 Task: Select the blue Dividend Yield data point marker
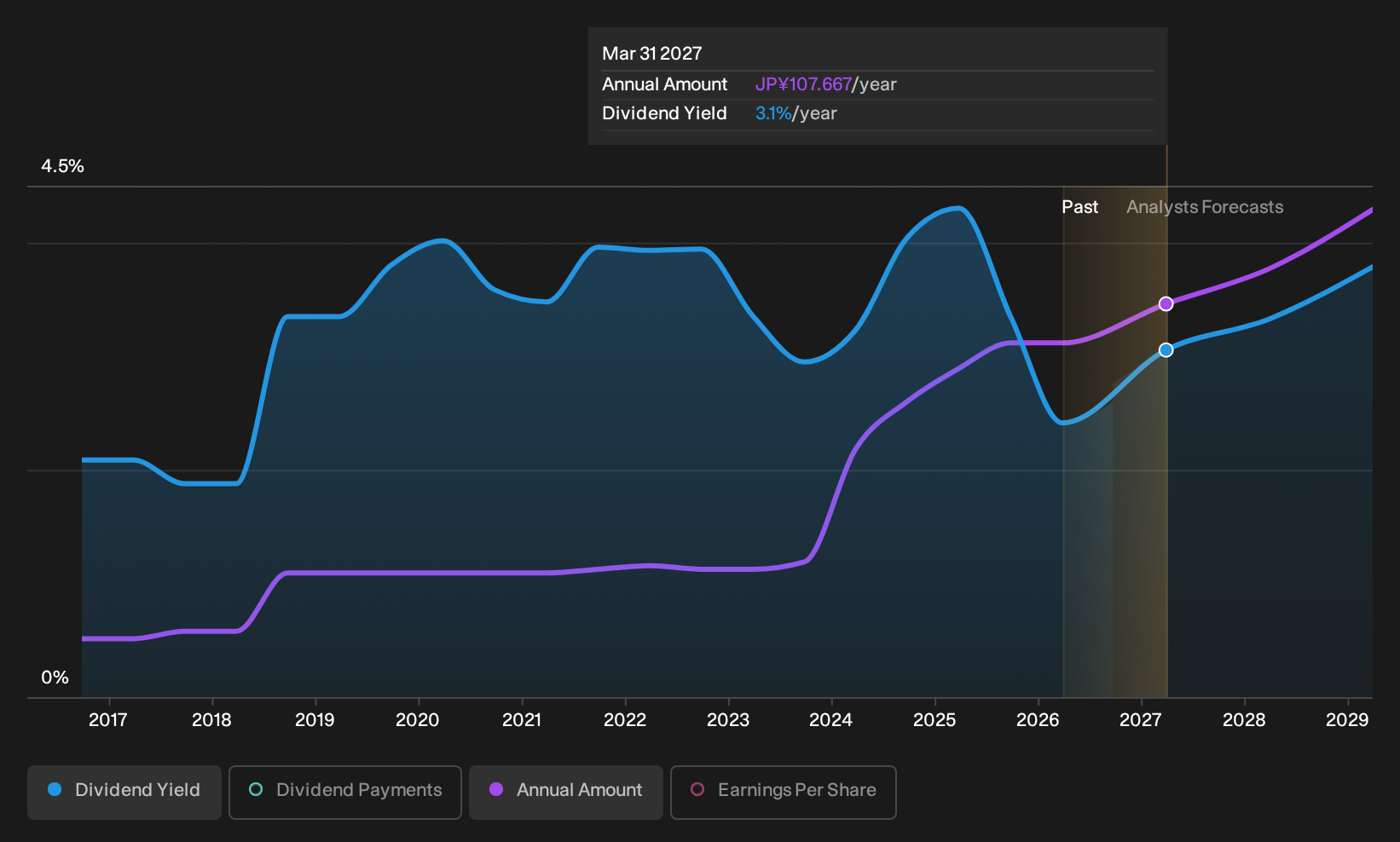[x=1166, y=350]
